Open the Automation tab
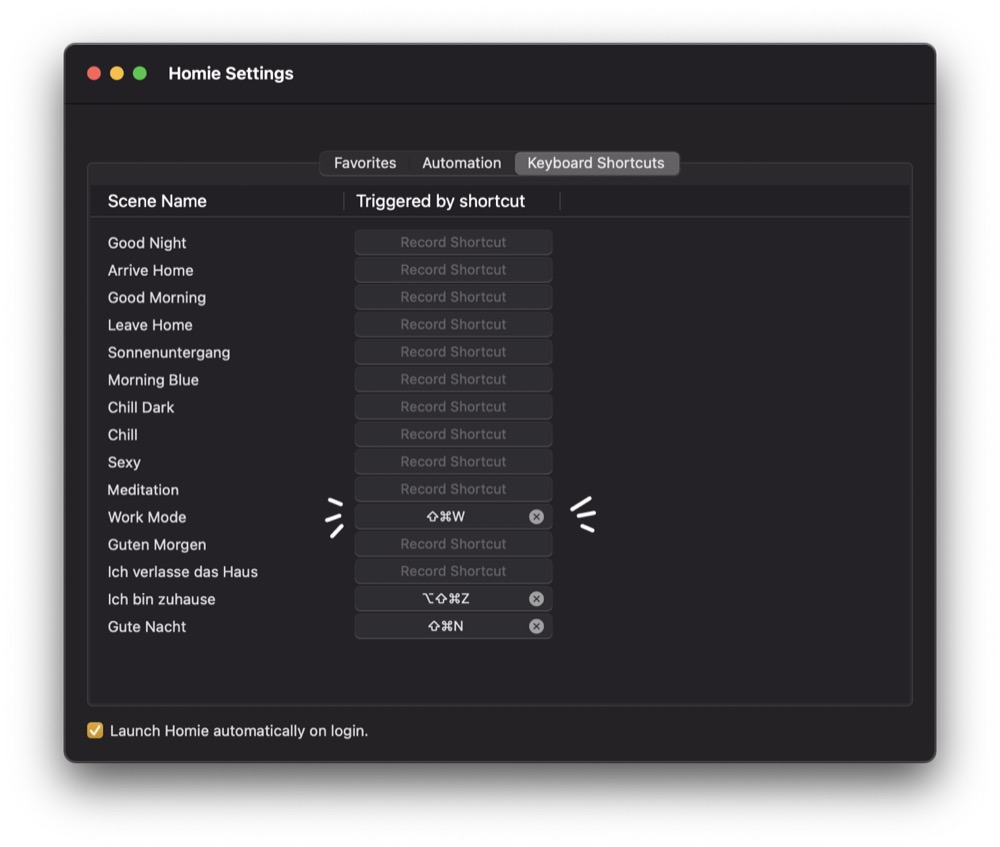Viewport: 1000px width, 847px height. [461, 163]
